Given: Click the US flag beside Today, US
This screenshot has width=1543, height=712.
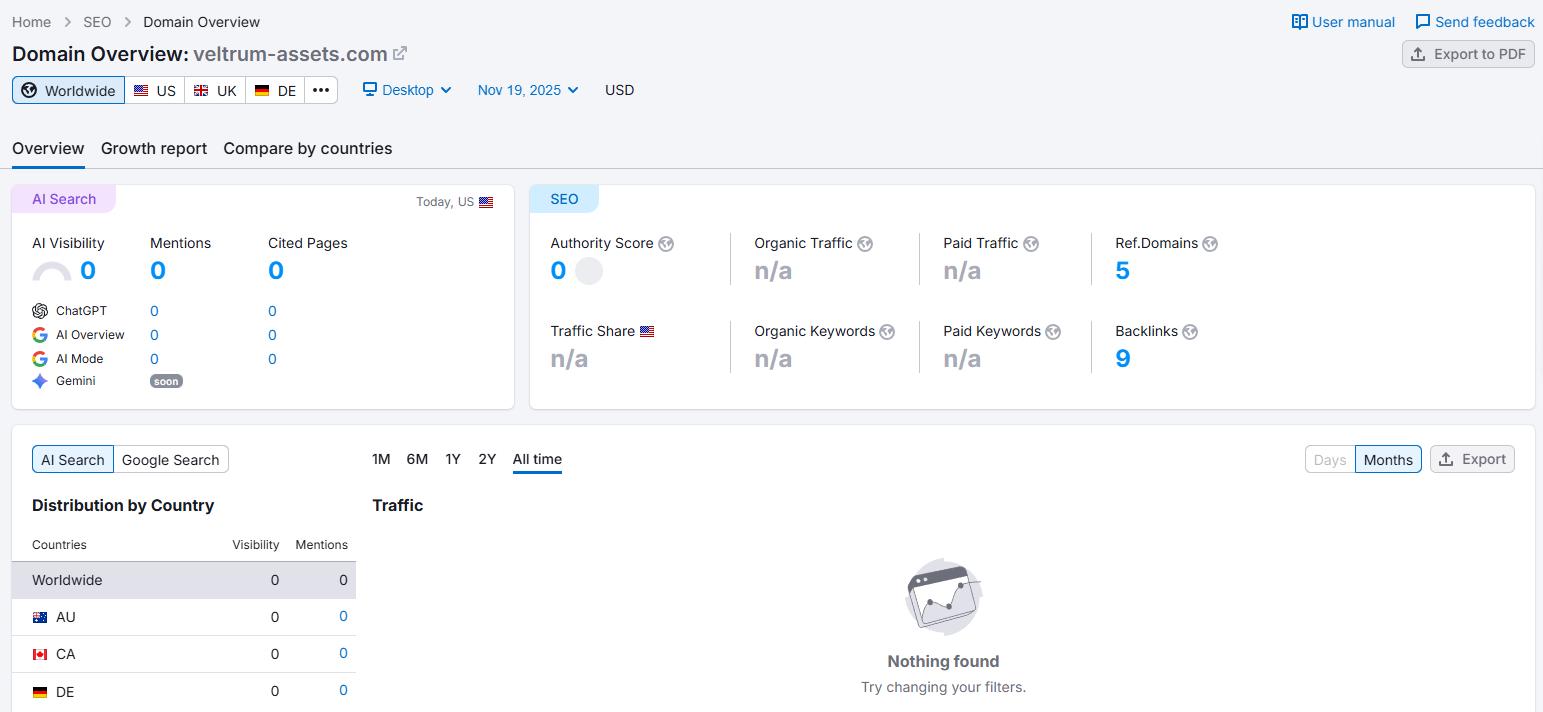Looking at the screenshot, I should pos(486,202).
